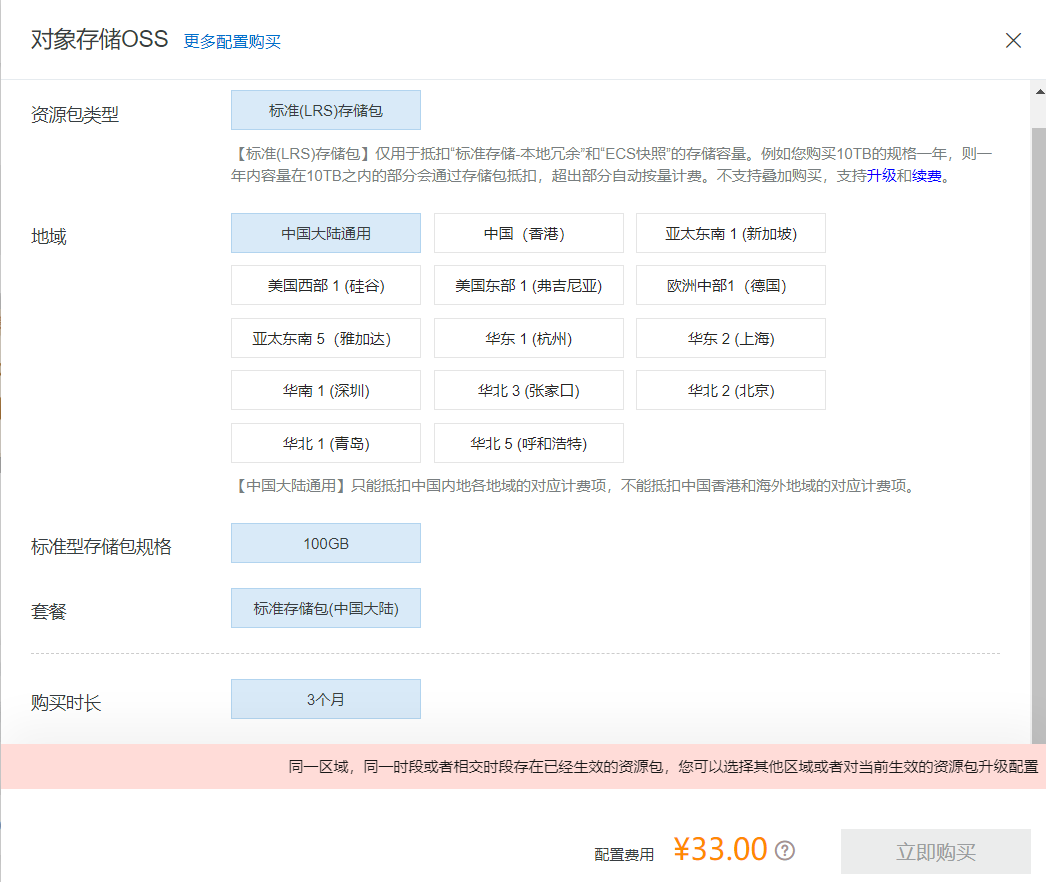Choose region 华北 1 (青岛)

(x=326, y=443)
